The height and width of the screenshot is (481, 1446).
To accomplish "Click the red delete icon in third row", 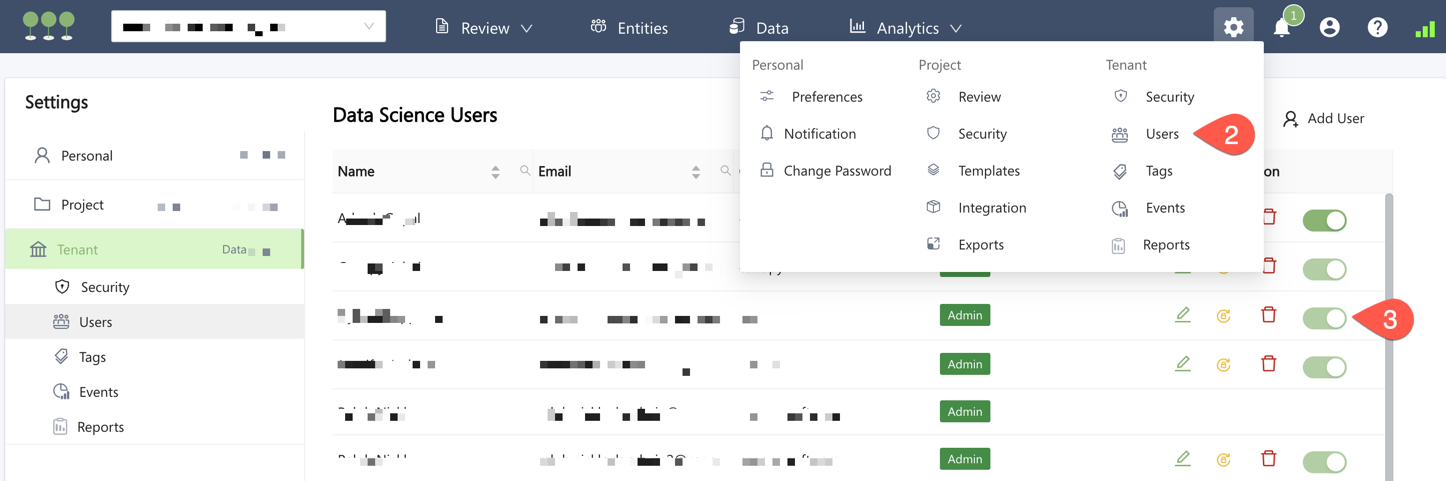I will pyautogui.click(x=1268, y=315).
